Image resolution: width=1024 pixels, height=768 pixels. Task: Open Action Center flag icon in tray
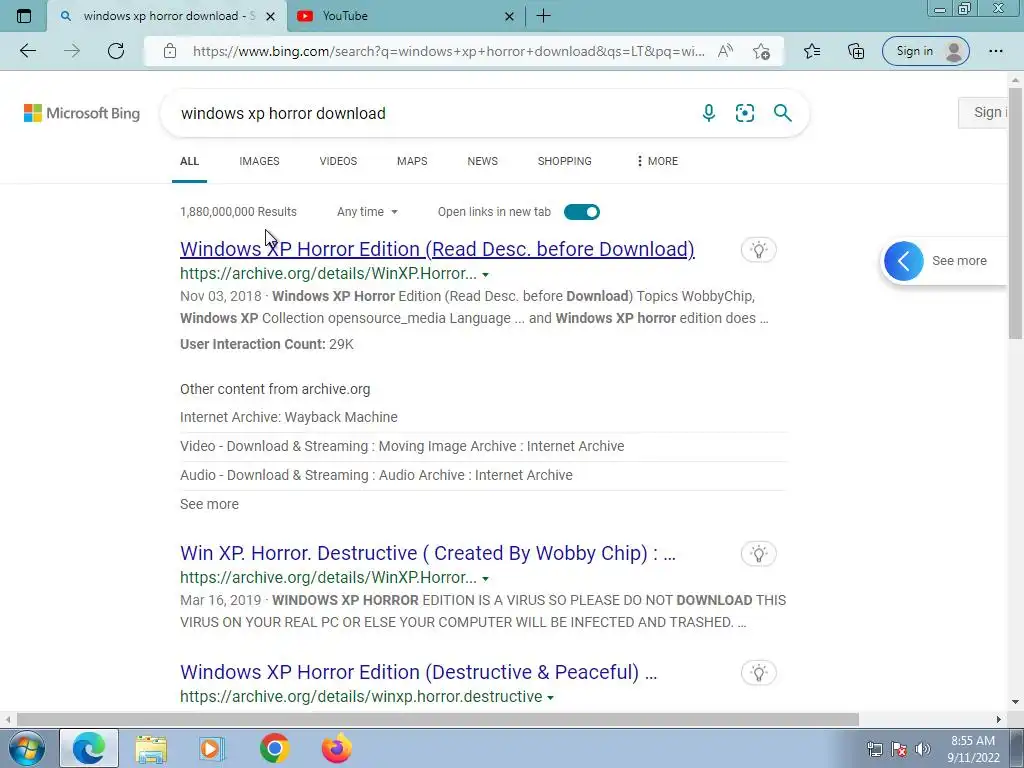click(899, 749)
